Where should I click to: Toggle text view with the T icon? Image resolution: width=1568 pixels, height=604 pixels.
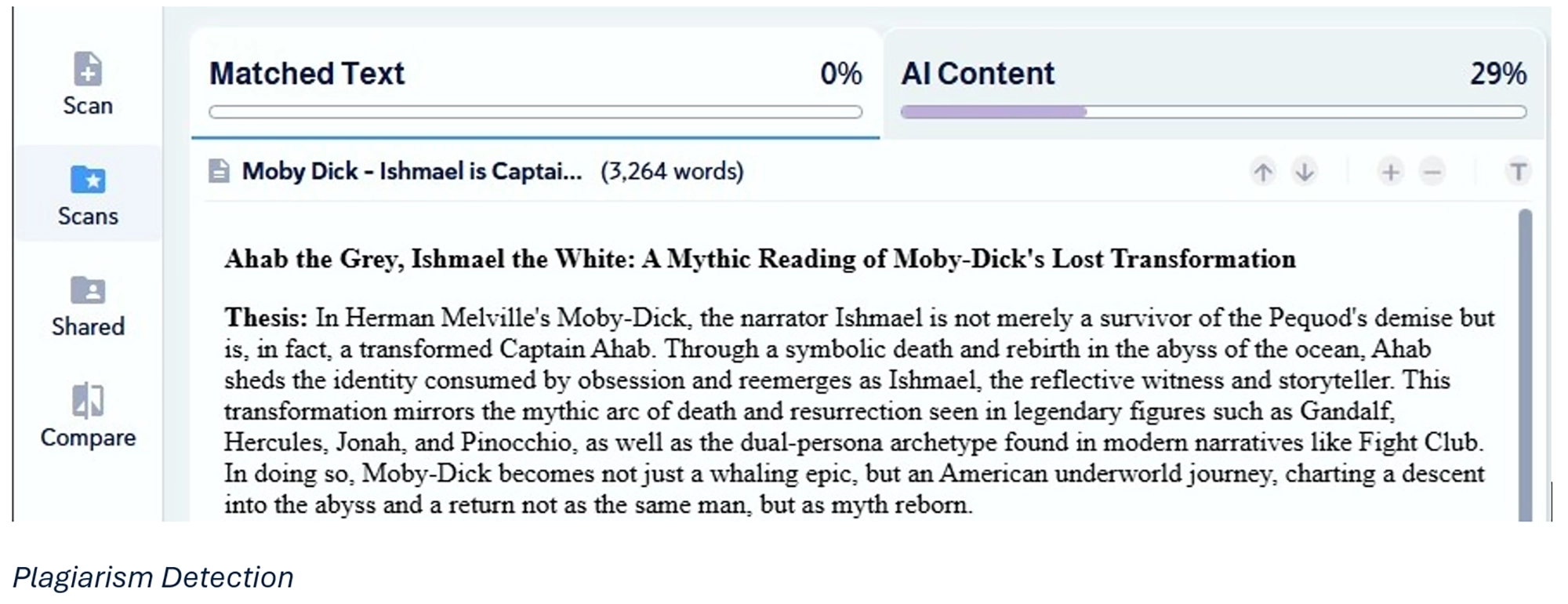point(1518,172)
